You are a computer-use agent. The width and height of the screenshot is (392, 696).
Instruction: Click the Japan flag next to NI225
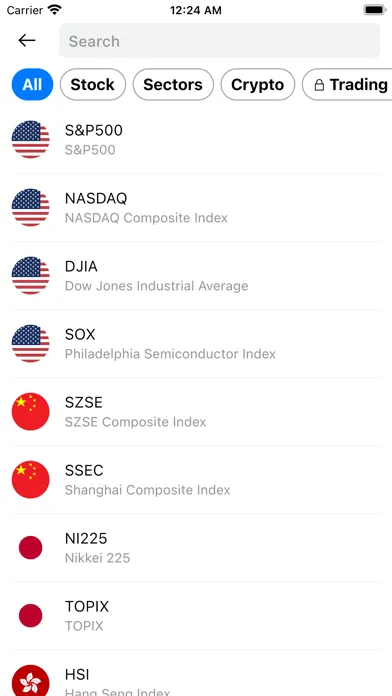coord(31,548)
